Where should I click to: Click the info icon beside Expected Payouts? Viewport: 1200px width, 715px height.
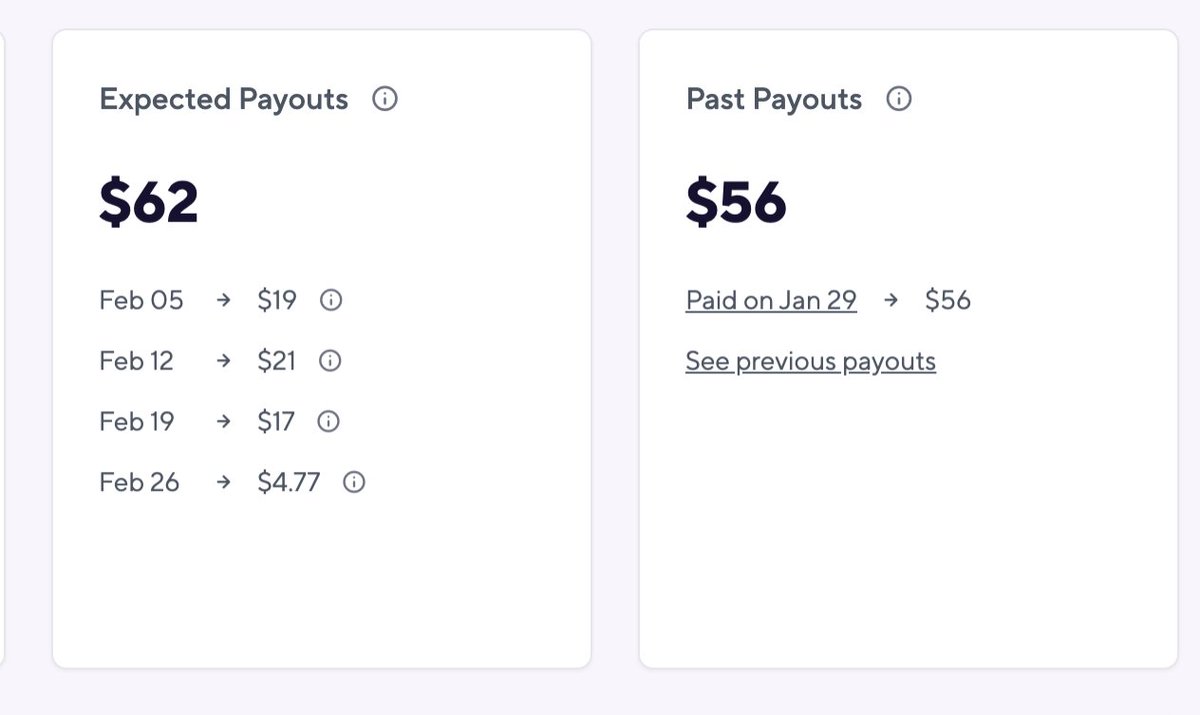pos(385,99)
